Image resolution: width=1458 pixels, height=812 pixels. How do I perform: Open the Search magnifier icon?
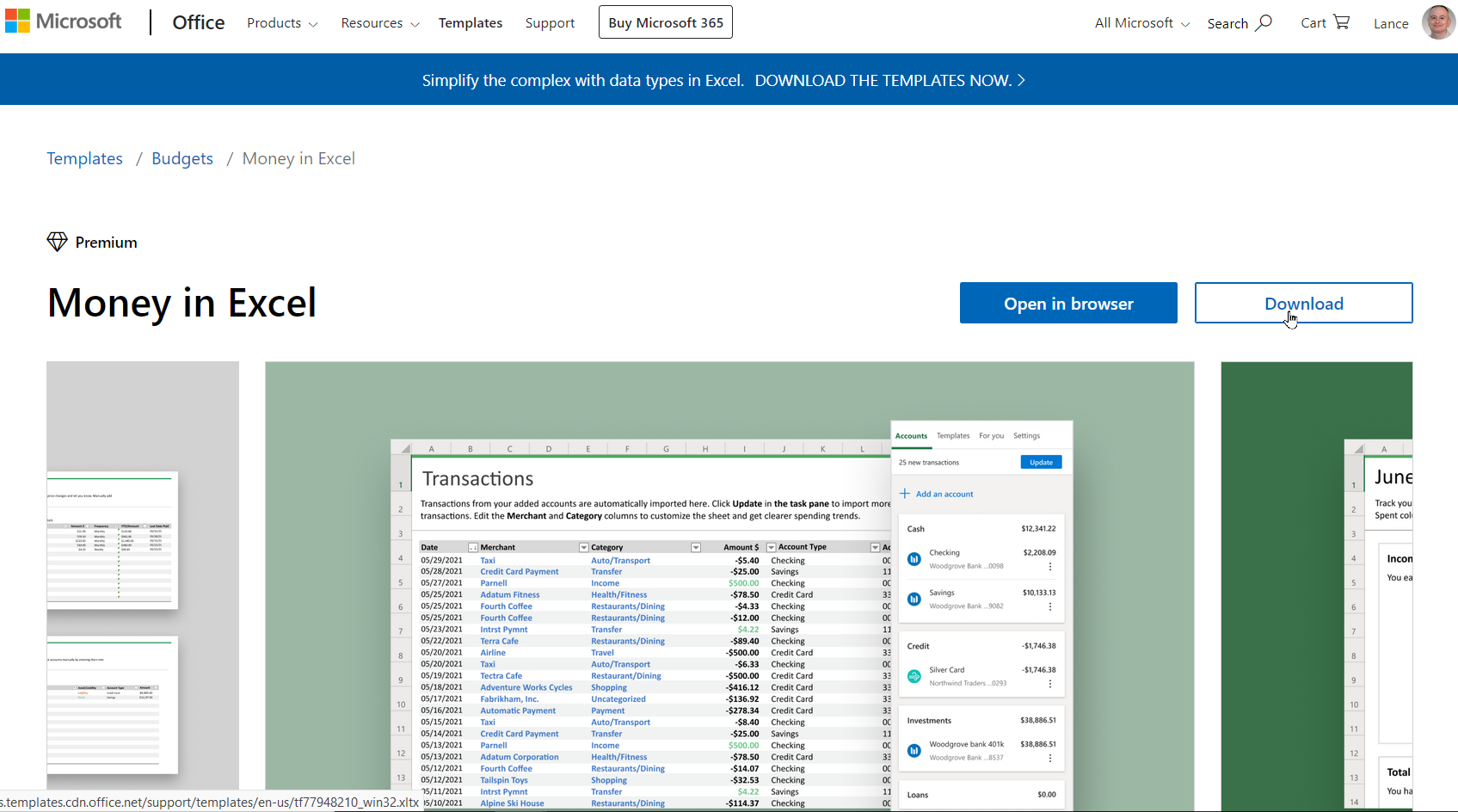pos(1264,22)
